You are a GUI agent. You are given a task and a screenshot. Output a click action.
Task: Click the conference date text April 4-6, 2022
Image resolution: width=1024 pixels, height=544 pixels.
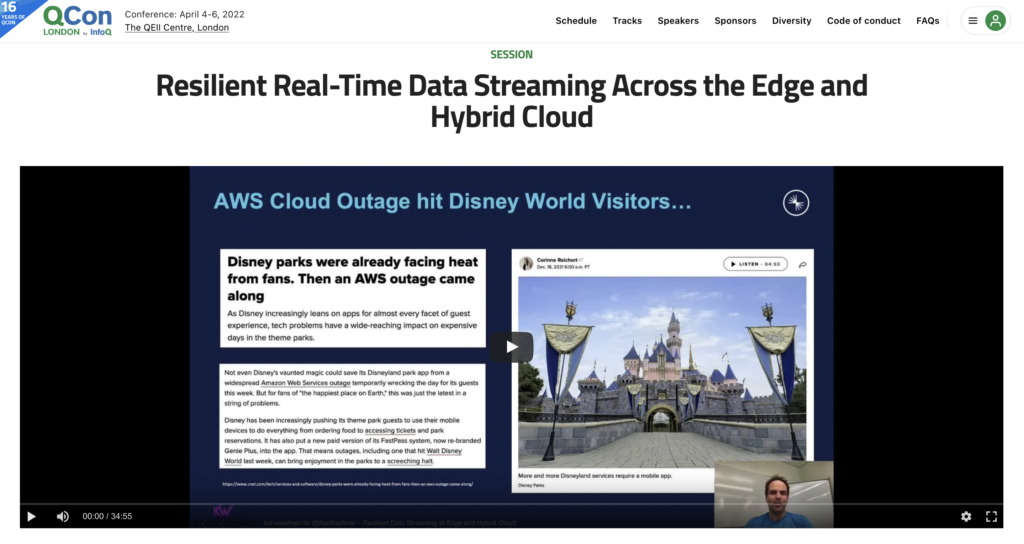[x=212, y=14]
